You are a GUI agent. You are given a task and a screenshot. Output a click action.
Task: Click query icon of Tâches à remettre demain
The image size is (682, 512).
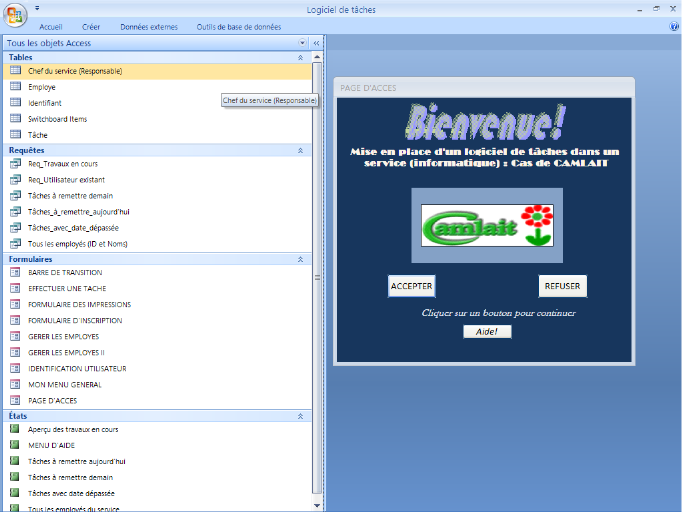pyautogui.click(x=15, y=195)
